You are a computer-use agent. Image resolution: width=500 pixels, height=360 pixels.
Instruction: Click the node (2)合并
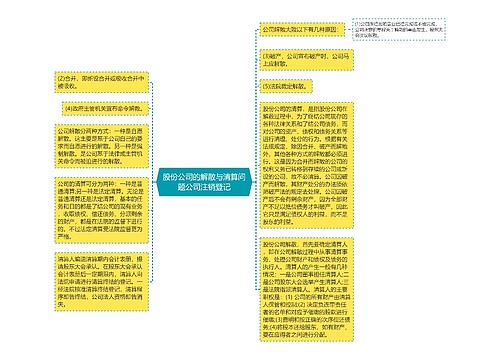pos(102,82)
